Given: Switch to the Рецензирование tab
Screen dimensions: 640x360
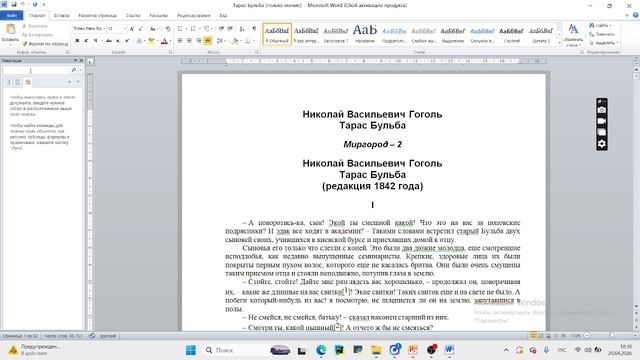Looking at the screenshot, I should [193, 16].
